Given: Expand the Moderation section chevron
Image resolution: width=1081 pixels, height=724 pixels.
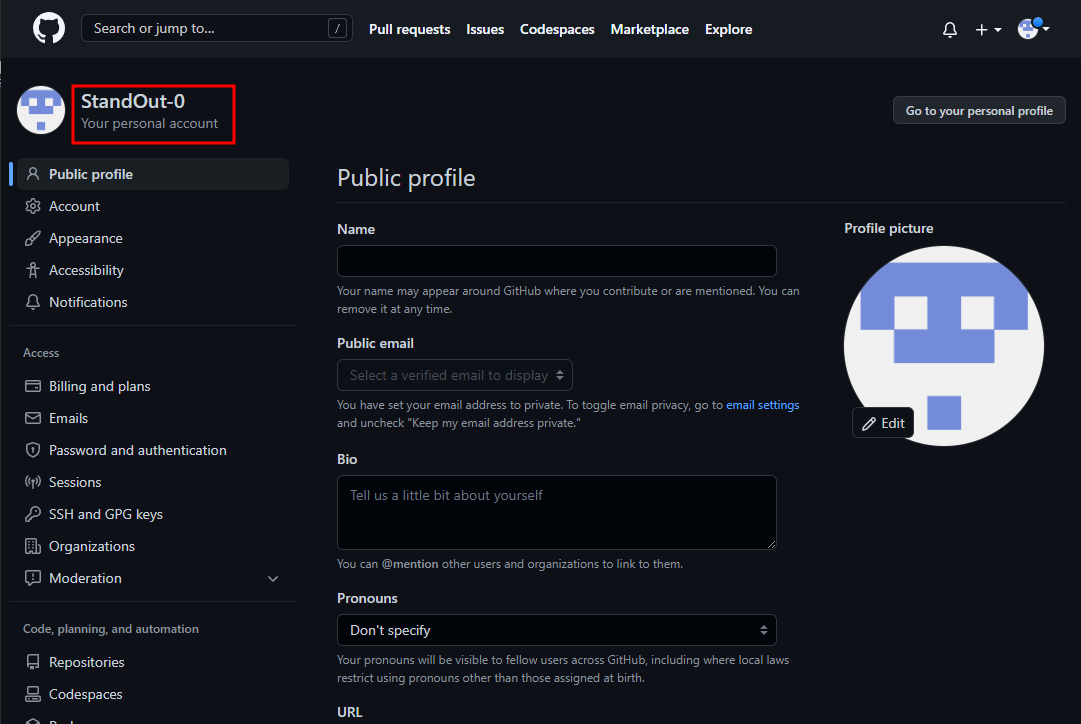Looking at the screenshot, I should click(x=273, y=579).
